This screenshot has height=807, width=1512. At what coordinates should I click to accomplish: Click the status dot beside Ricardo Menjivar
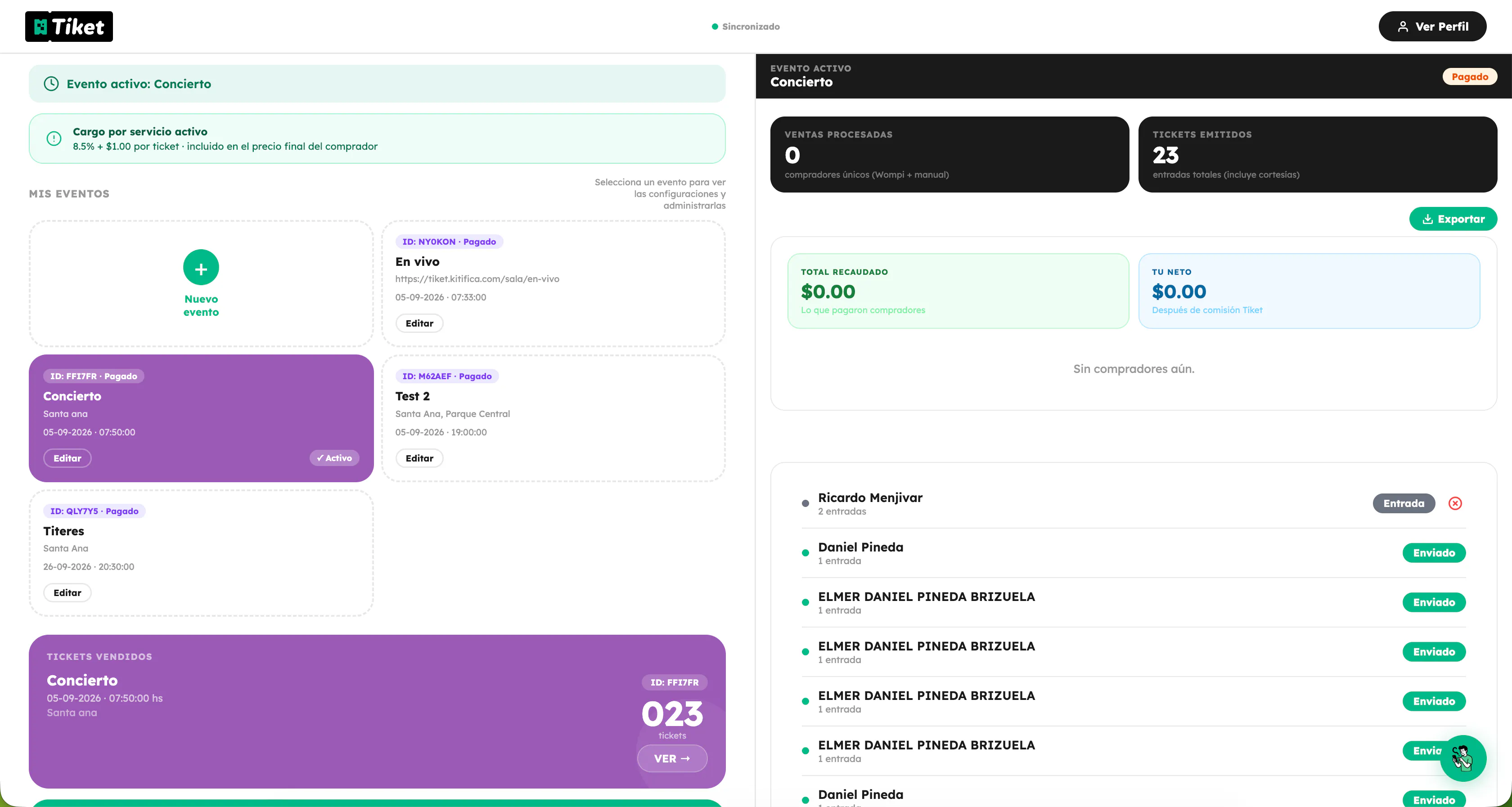click(805, 503)
